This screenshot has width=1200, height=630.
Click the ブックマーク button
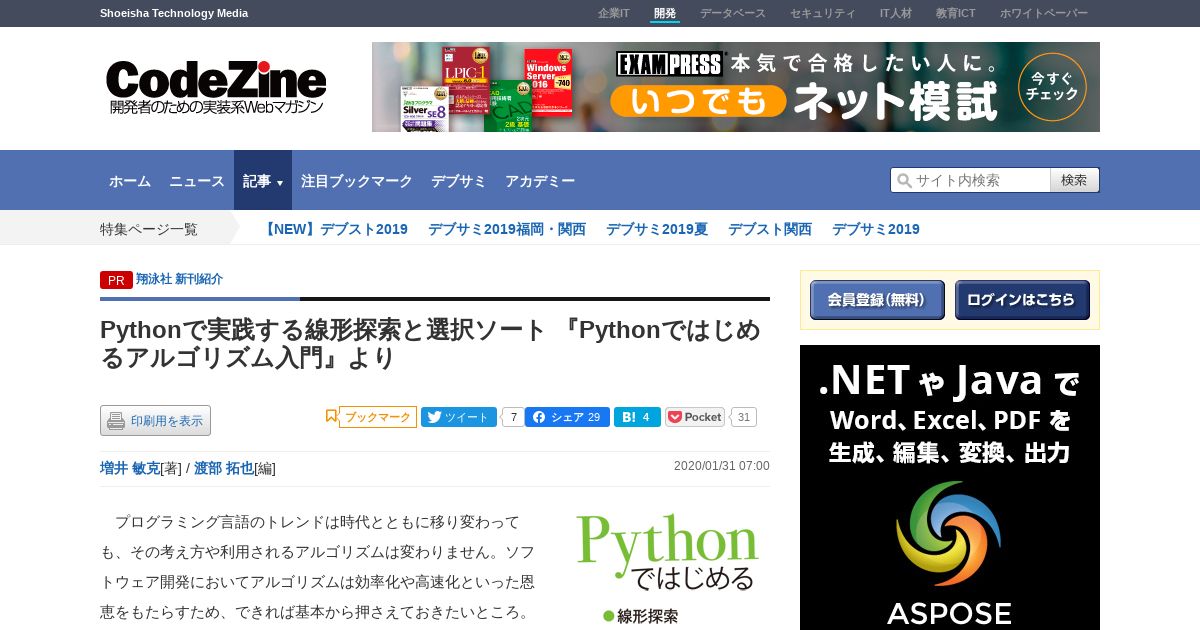377,417
